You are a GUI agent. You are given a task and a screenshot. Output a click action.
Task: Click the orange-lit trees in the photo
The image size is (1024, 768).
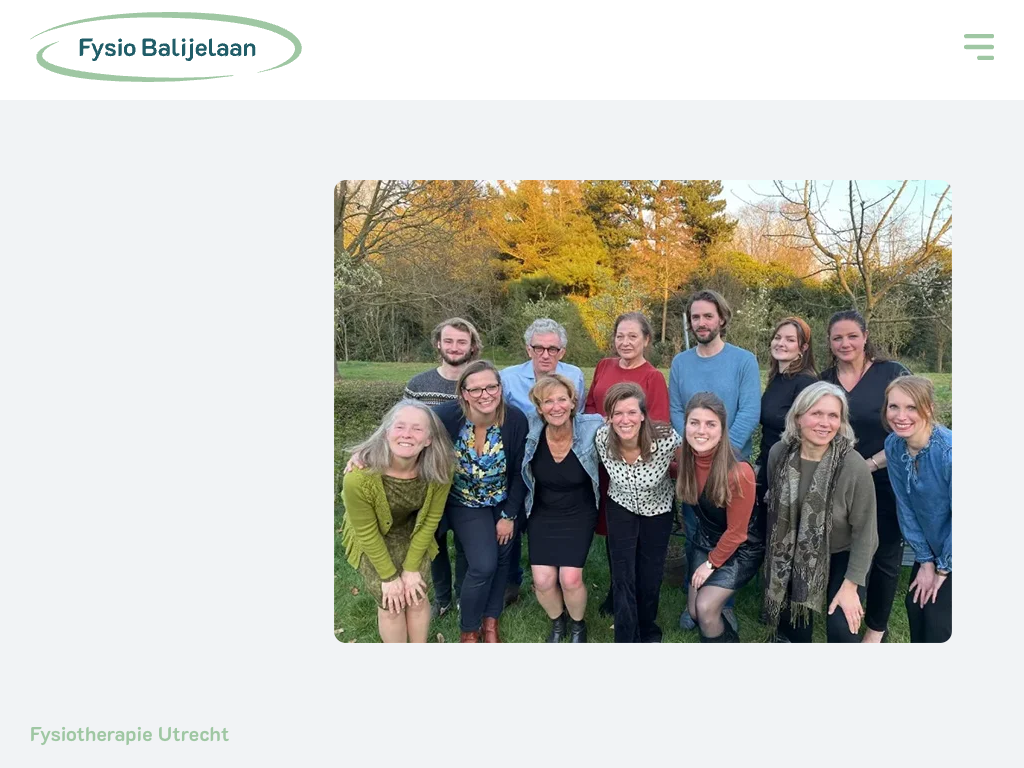click(x=555, y=242)
